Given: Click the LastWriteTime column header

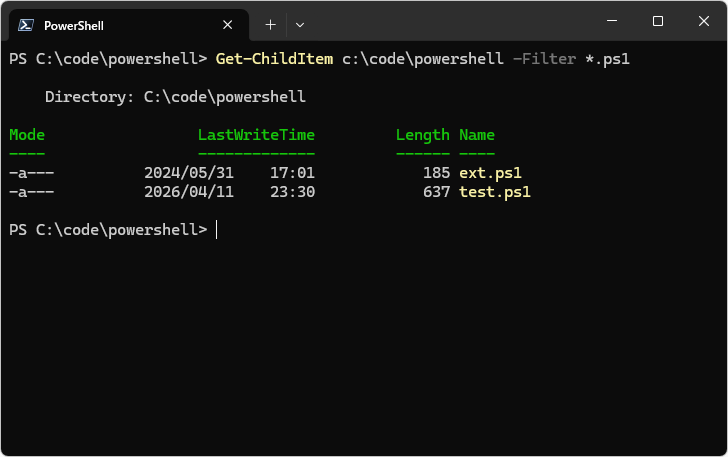Looking at the screenshot, I should pyautogui.click(x=256, y=135).
